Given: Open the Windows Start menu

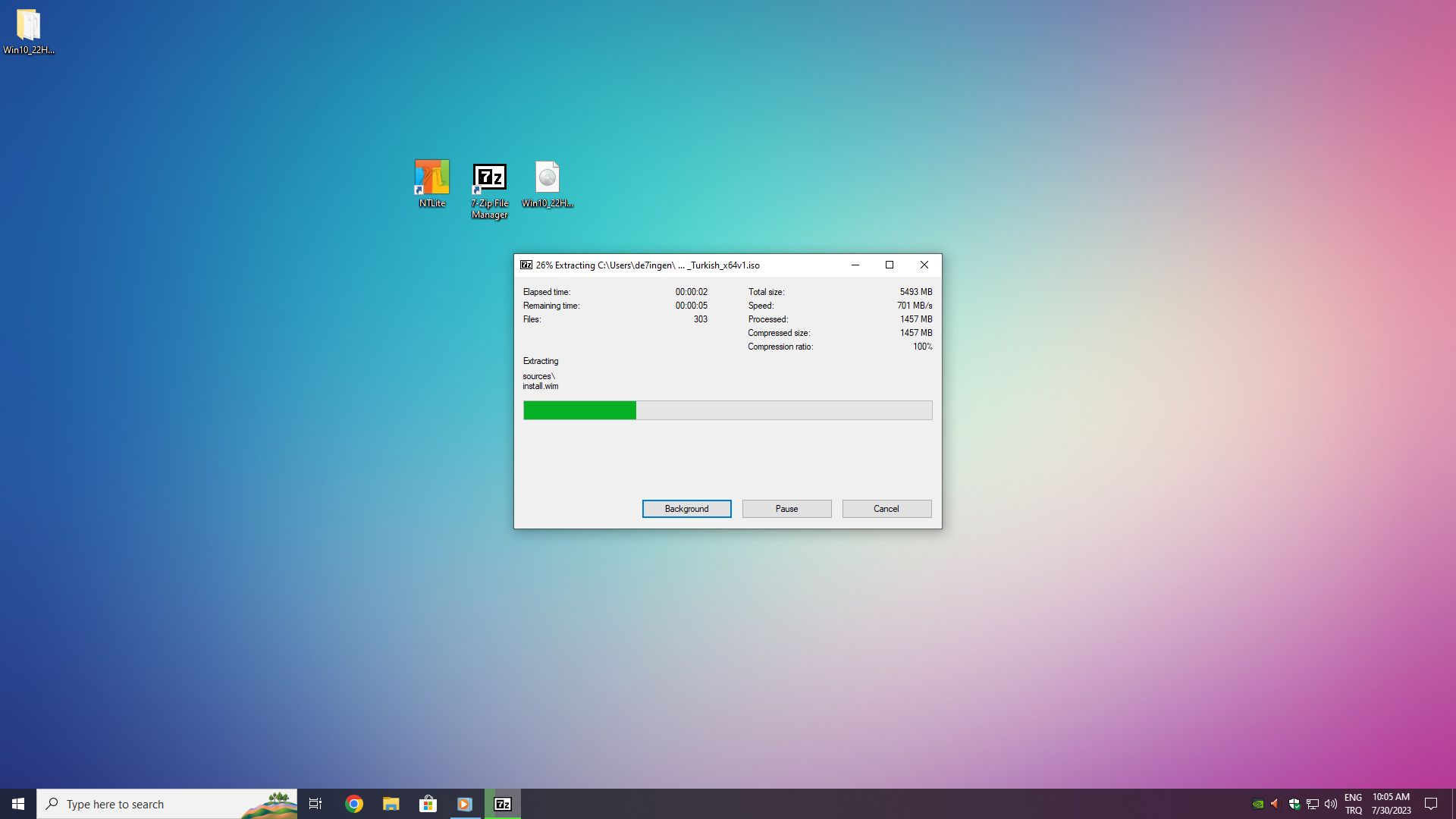Looking at the screenshot, I should tap(18, 804).
